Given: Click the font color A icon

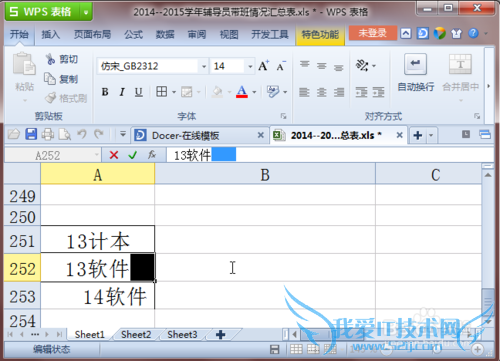Looking at the screenshot, I should tap(242, 91).
